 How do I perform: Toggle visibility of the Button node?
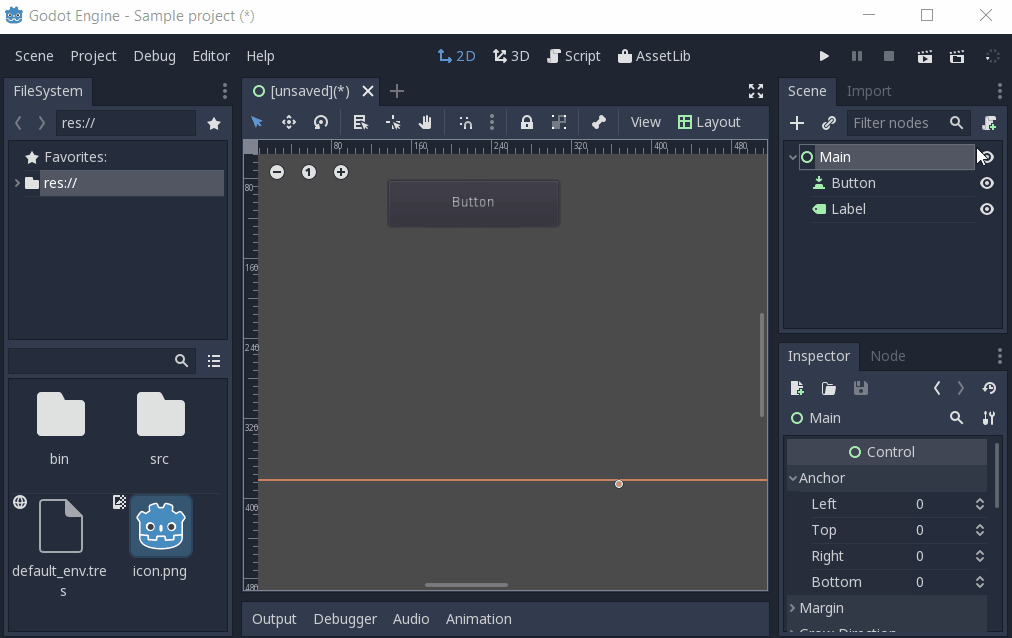pyautogui.click(x=986, y=183)
